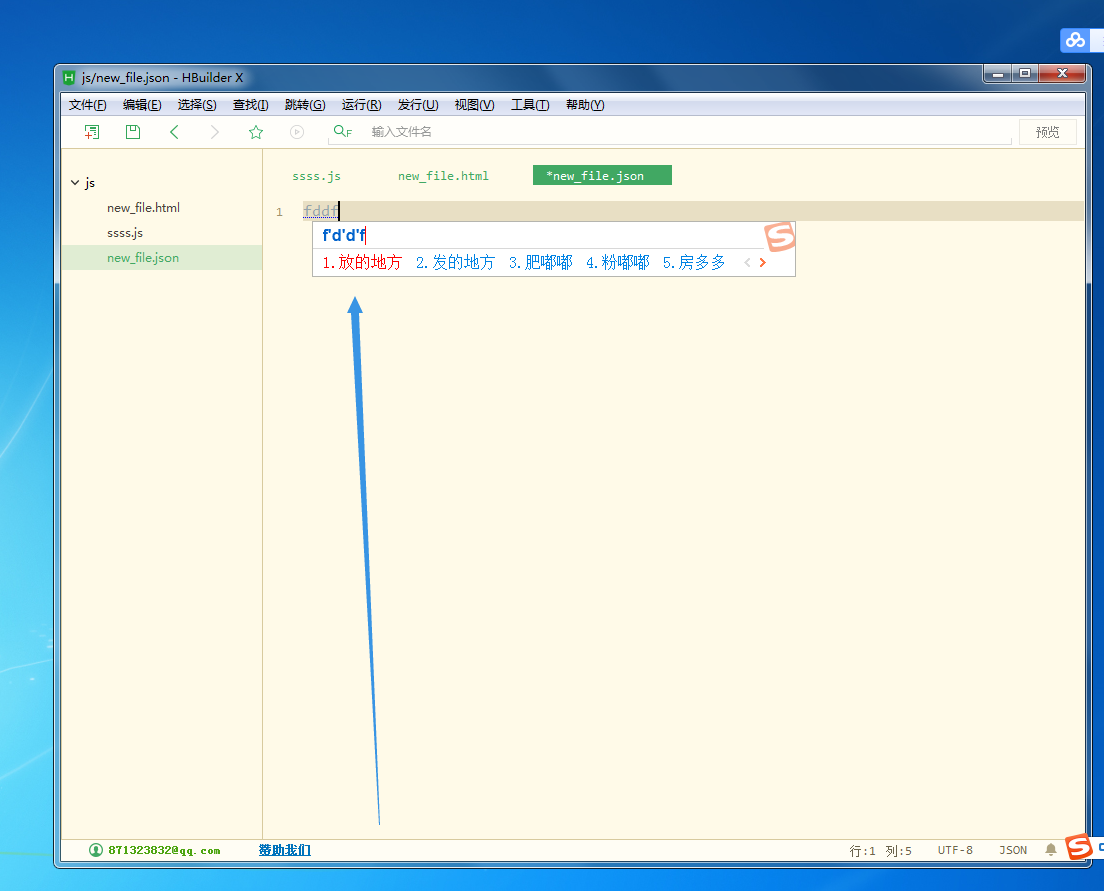Go back with the left arrow icon
The height and width of the screenshot is (891, 1104).
174,132
